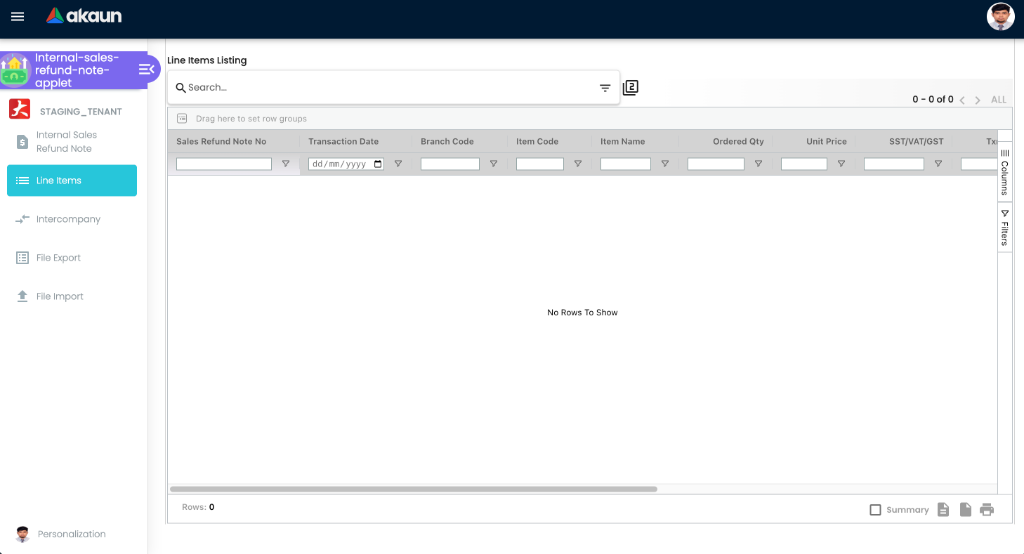Open Transaction Date filter menu
The image size is (1024, 554).
(398, 164)
